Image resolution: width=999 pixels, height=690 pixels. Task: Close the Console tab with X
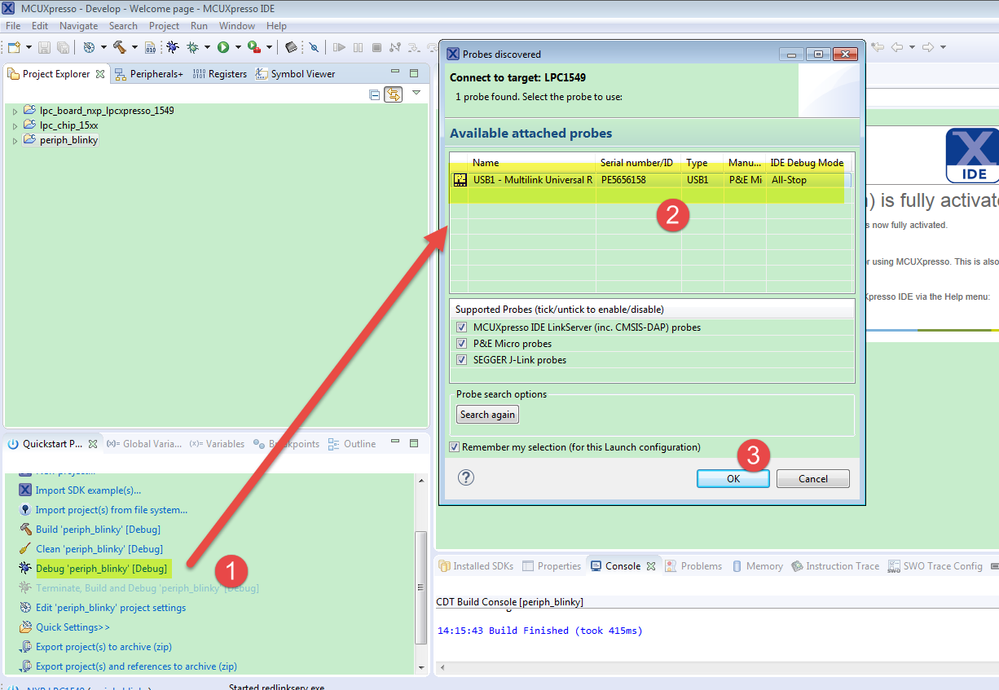[651, 566]
